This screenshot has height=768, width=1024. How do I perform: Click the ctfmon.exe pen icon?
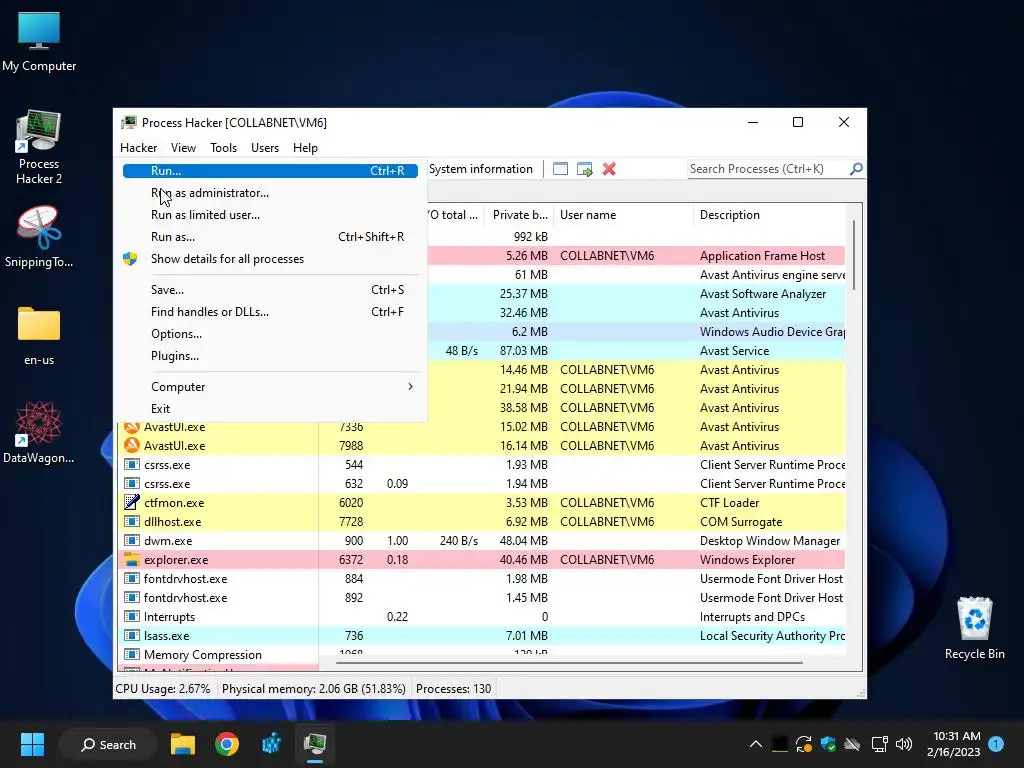(132, 502)
